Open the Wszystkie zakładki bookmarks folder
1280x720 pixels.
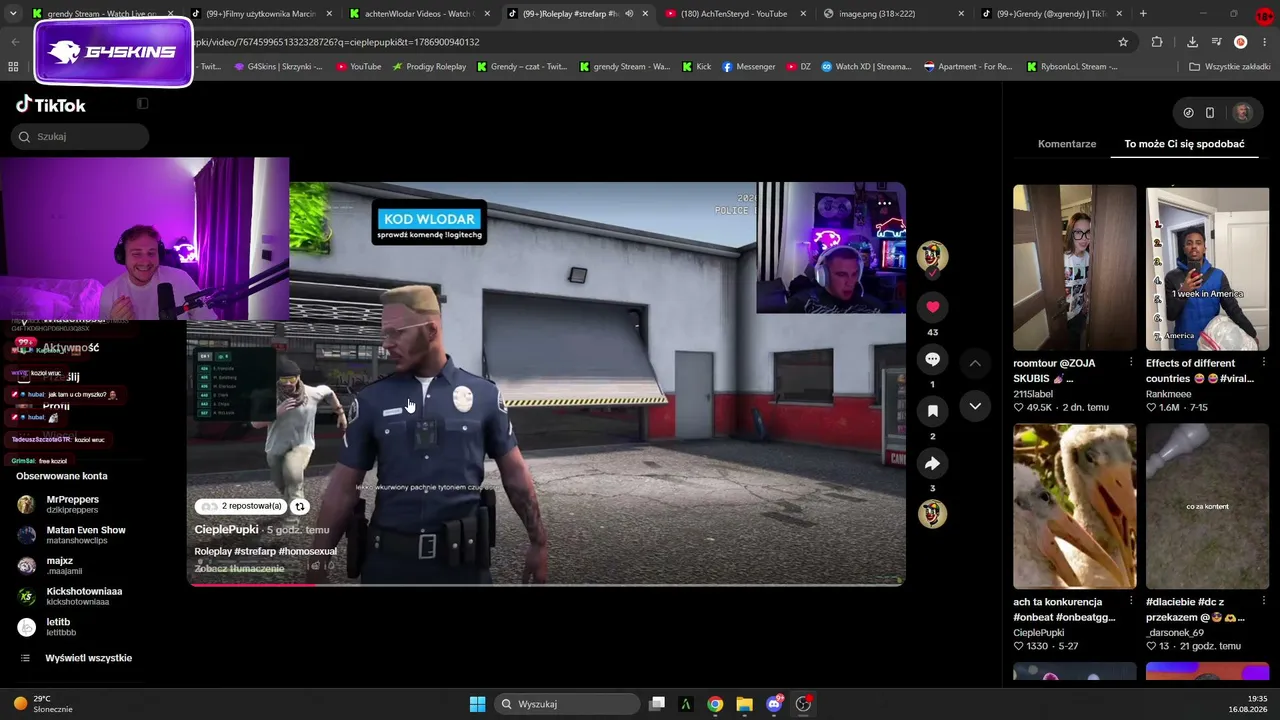[1229, 67]
